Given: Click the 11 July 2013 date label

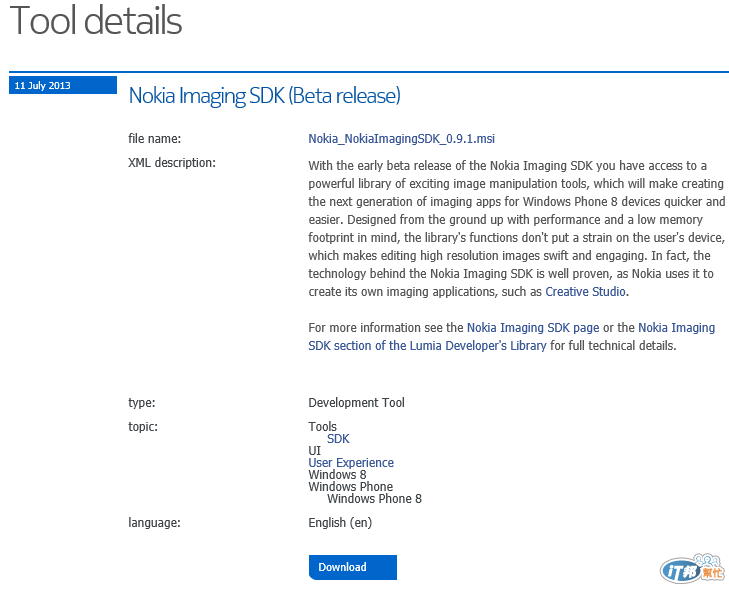Looking at the screenshot, I should [x=63, y=85].
